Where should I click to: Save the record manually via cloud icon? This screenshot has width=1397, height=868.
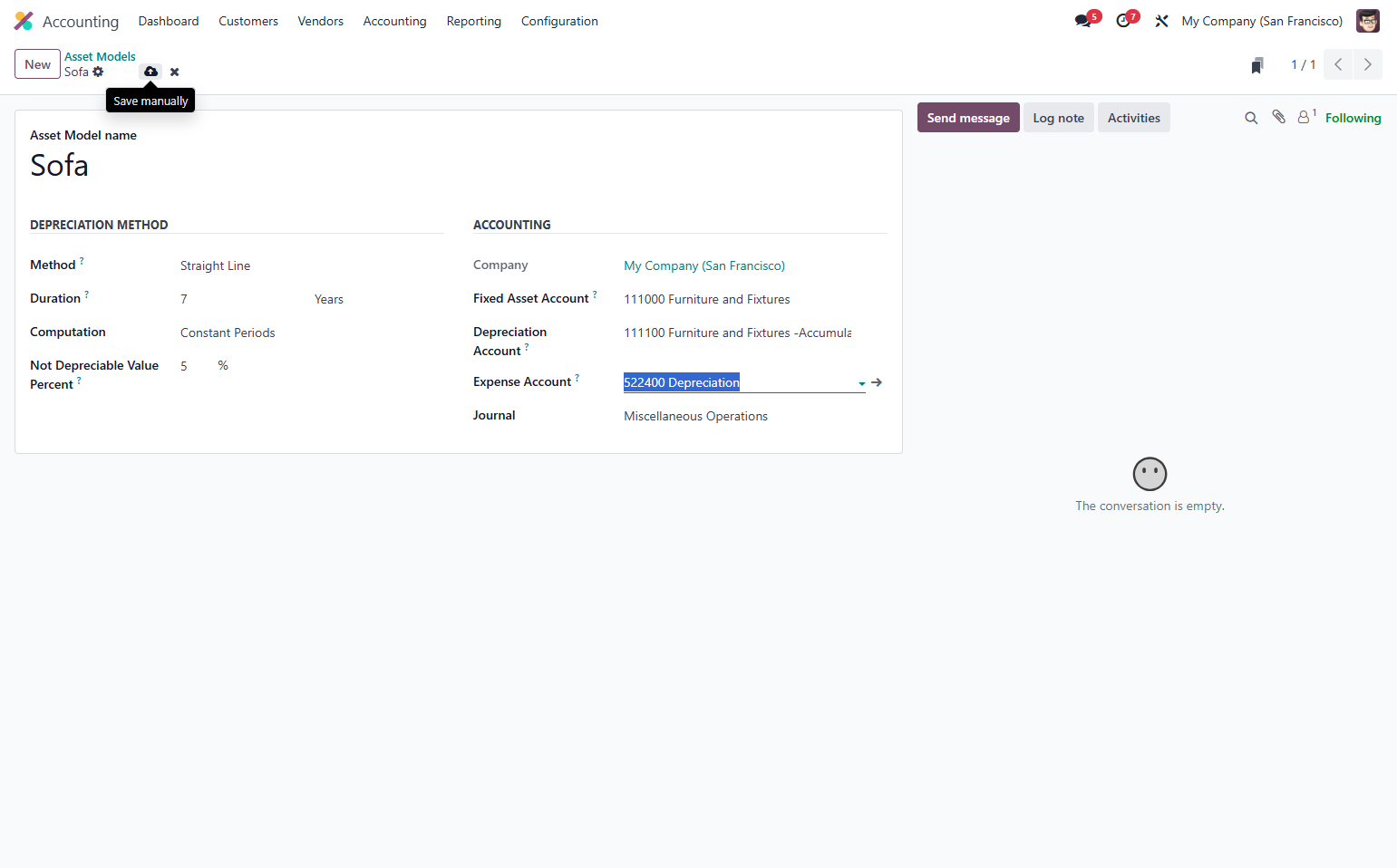150,72
